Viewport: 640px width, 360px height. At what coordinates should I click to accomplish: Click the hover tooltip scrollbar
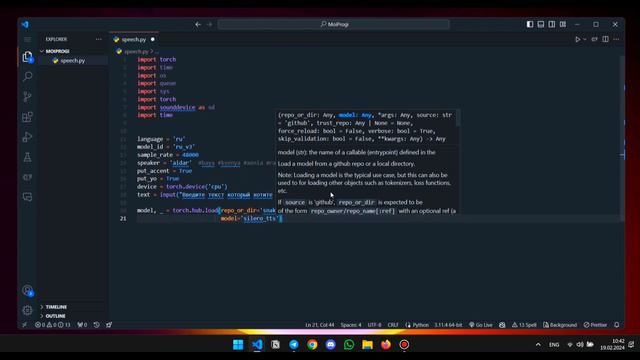click(x=458, y=118)
